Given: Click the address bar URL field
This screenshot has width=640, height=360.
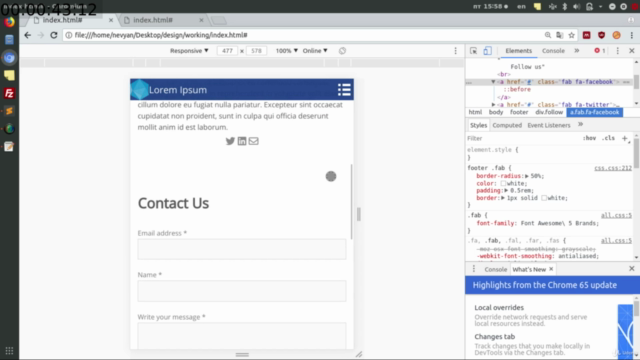Looking at the screenshot, I should (x=302, y=35).
